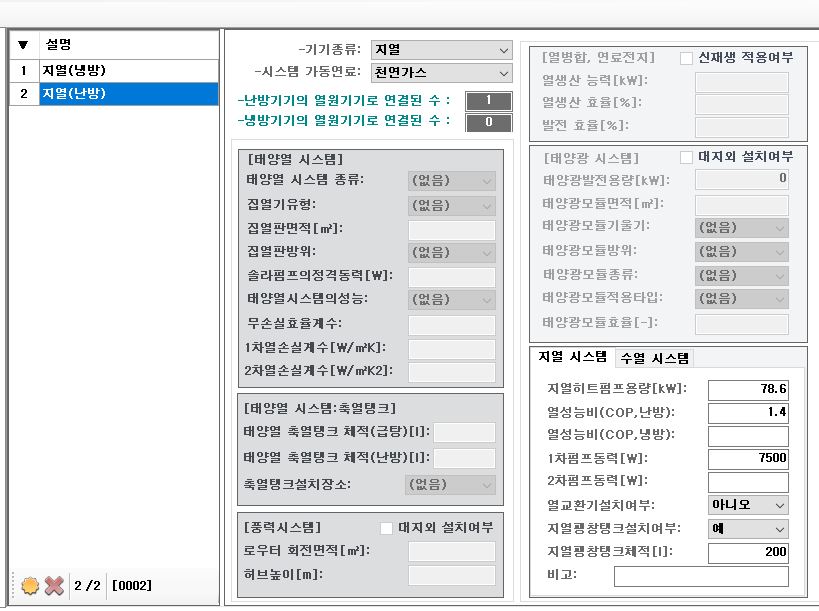Open the 기기종류 dropdown
This screenshot has height=611, width=819.
click(441, 50)
